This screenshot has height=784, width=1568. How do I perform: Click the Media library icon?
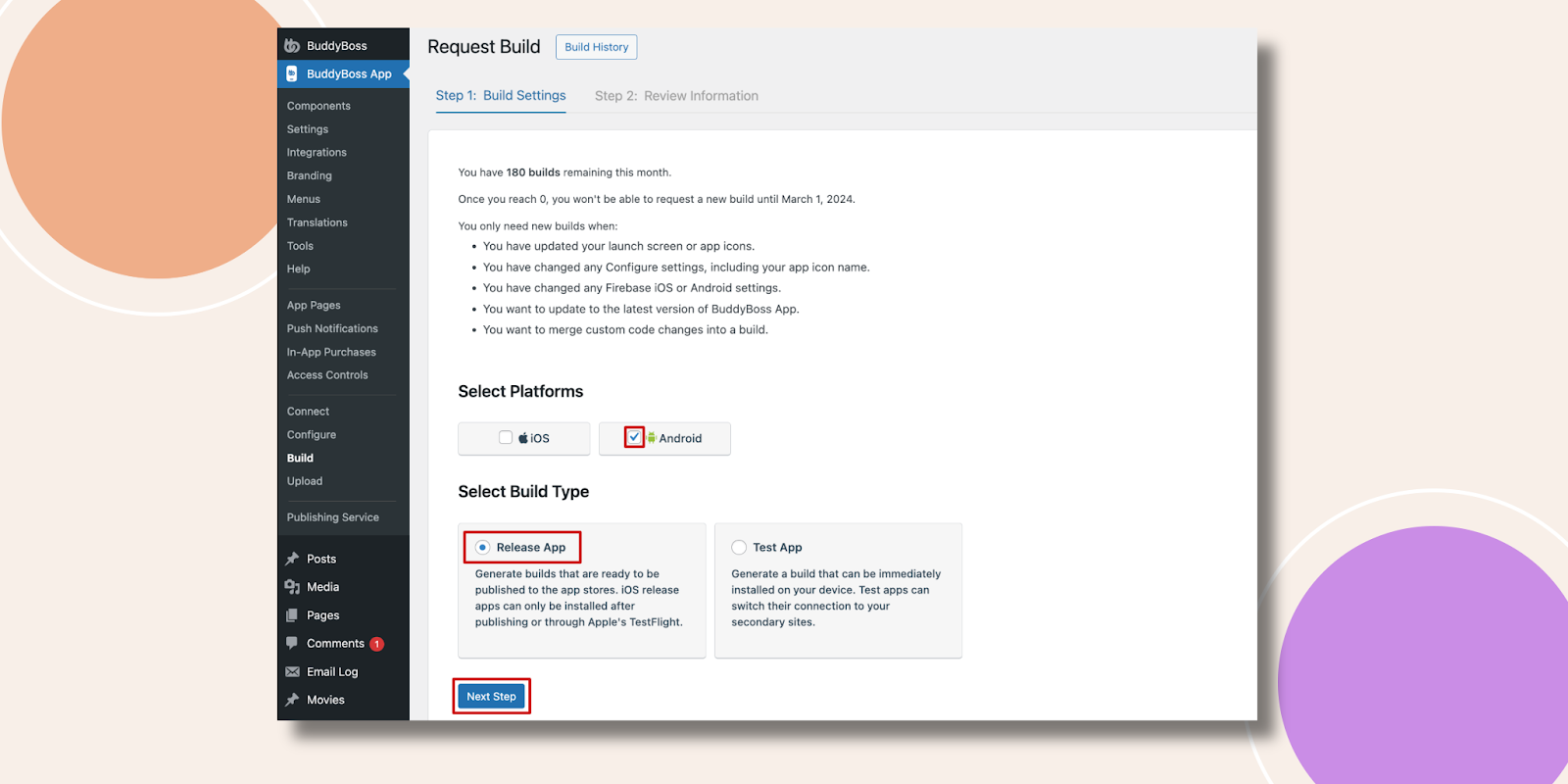tap(292, 587)
